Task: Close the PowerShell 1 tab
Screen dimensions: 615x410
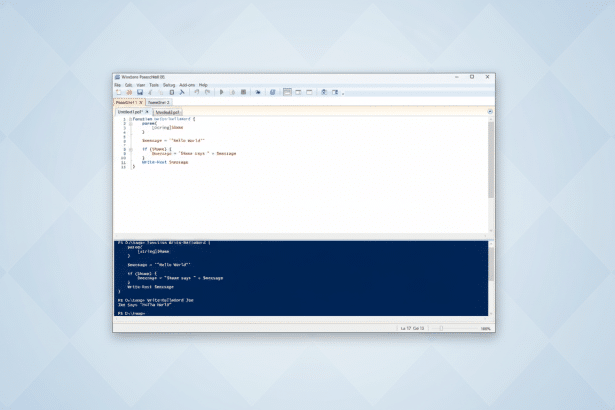Action: pyautogui.click(x=141, y=102)
